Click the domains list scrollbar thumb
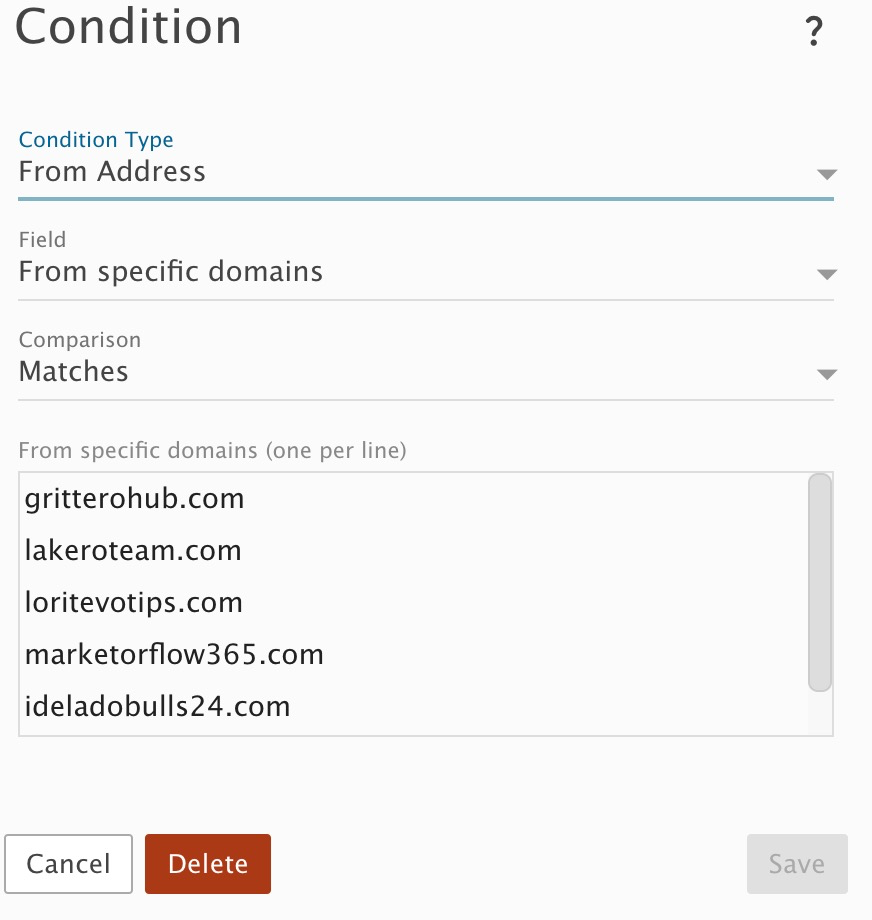Screen dimensions: 872x920 [819, 582]
